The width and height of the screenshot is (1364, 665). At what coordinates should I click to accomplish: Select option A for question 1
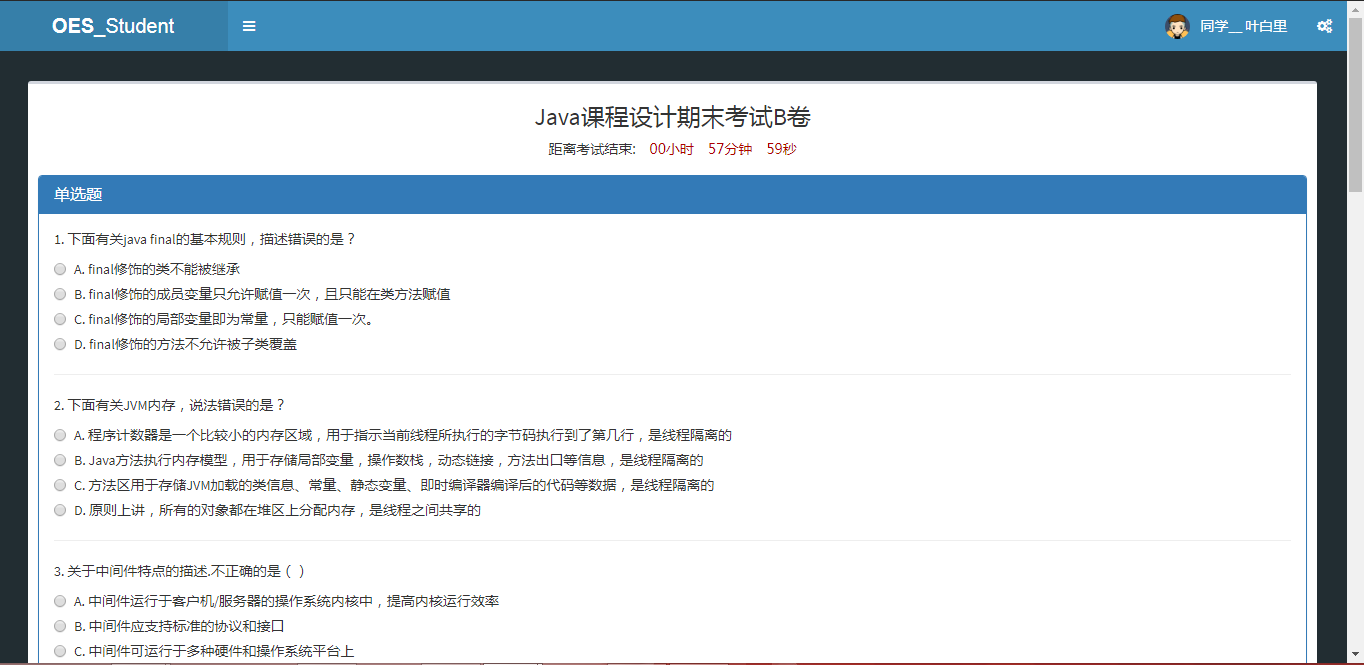(x=60, y=268)
